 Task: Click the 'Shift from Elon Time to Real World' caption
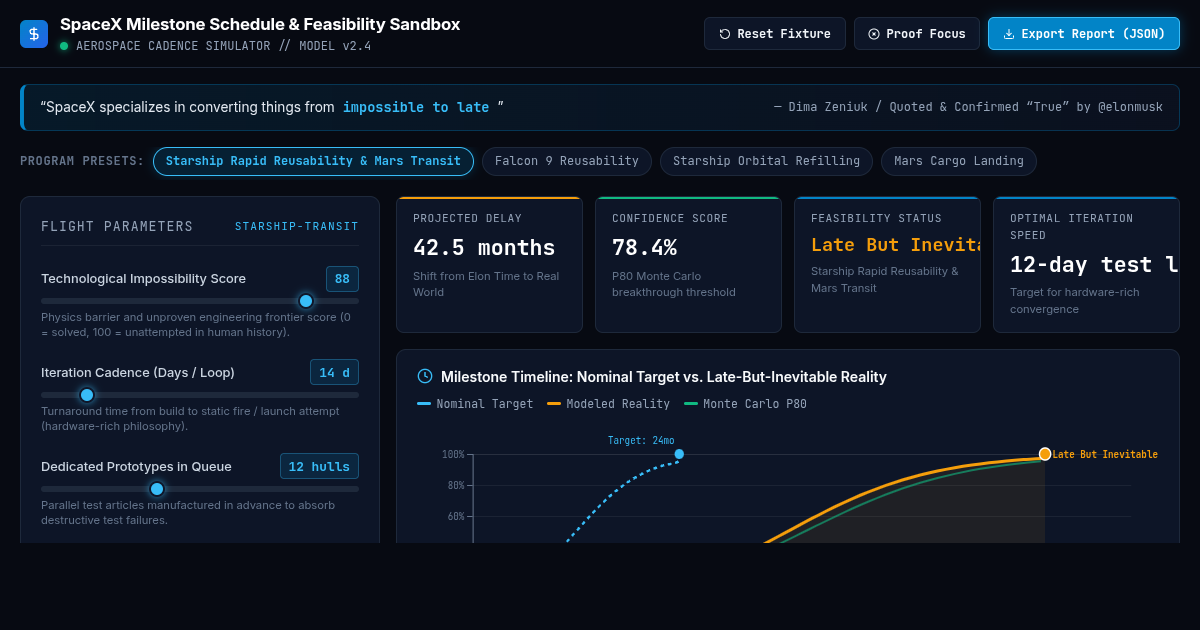[486, 284]
